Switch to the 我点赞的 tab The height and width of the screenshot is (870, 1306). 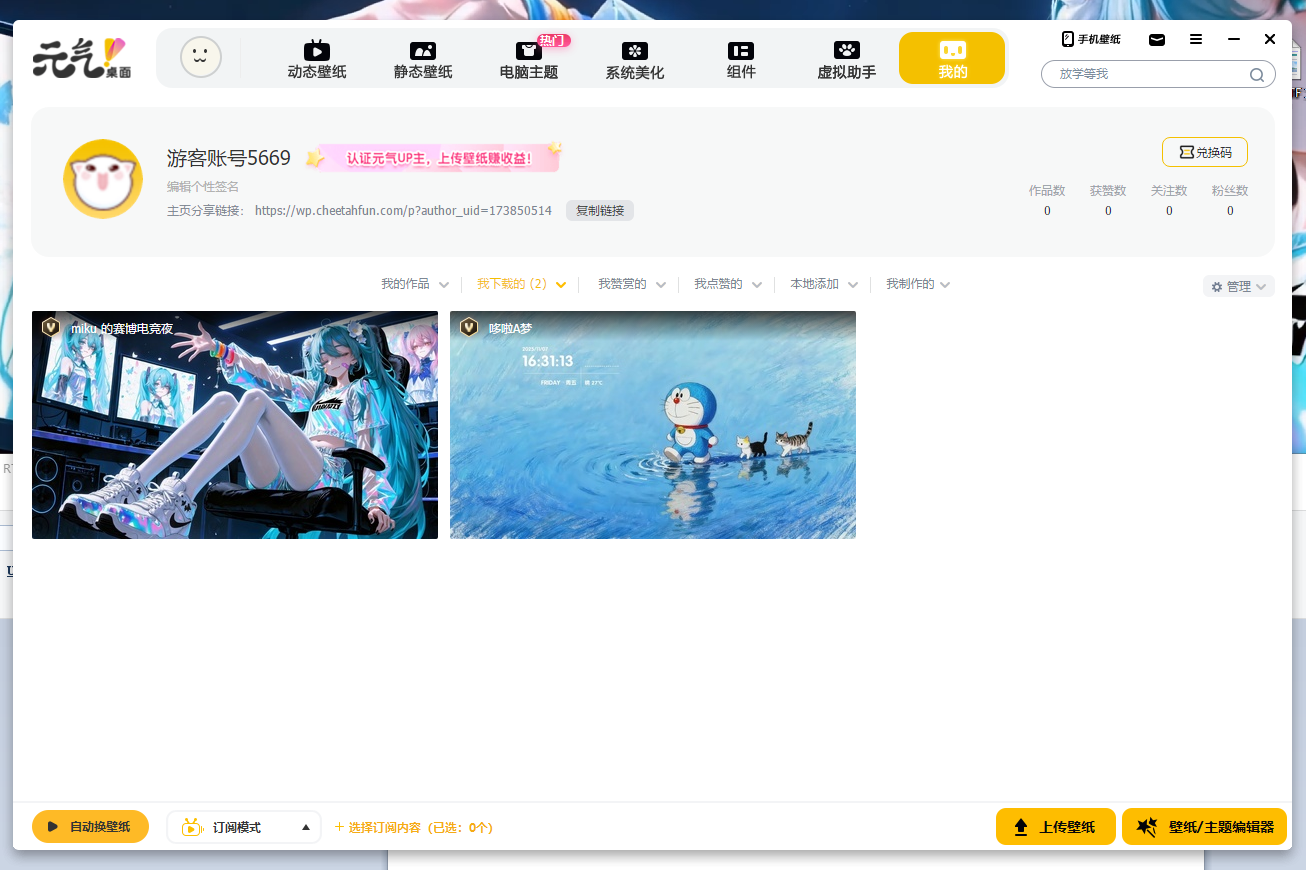[x=718, y=284]
